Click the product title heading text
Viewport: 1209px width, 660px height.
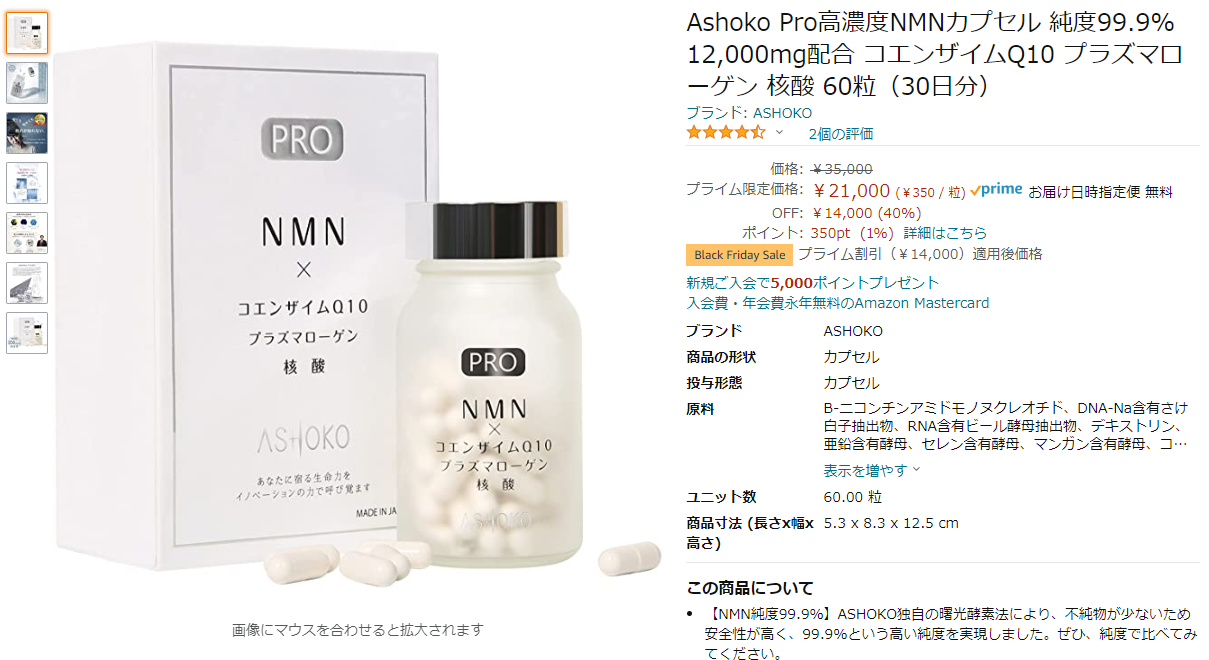935,55
